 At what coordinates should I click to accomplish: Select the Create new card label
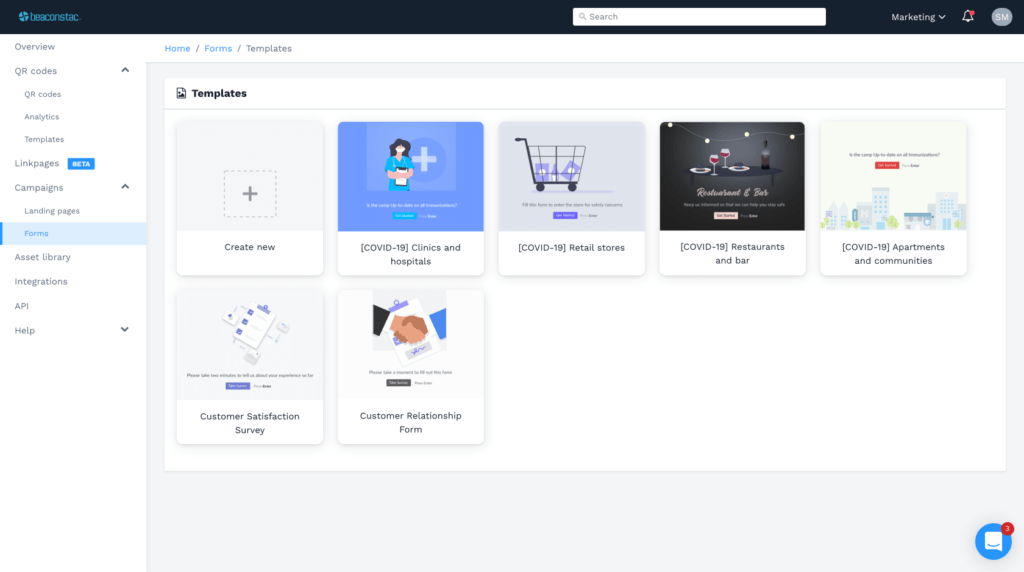[x=249, y=247]
